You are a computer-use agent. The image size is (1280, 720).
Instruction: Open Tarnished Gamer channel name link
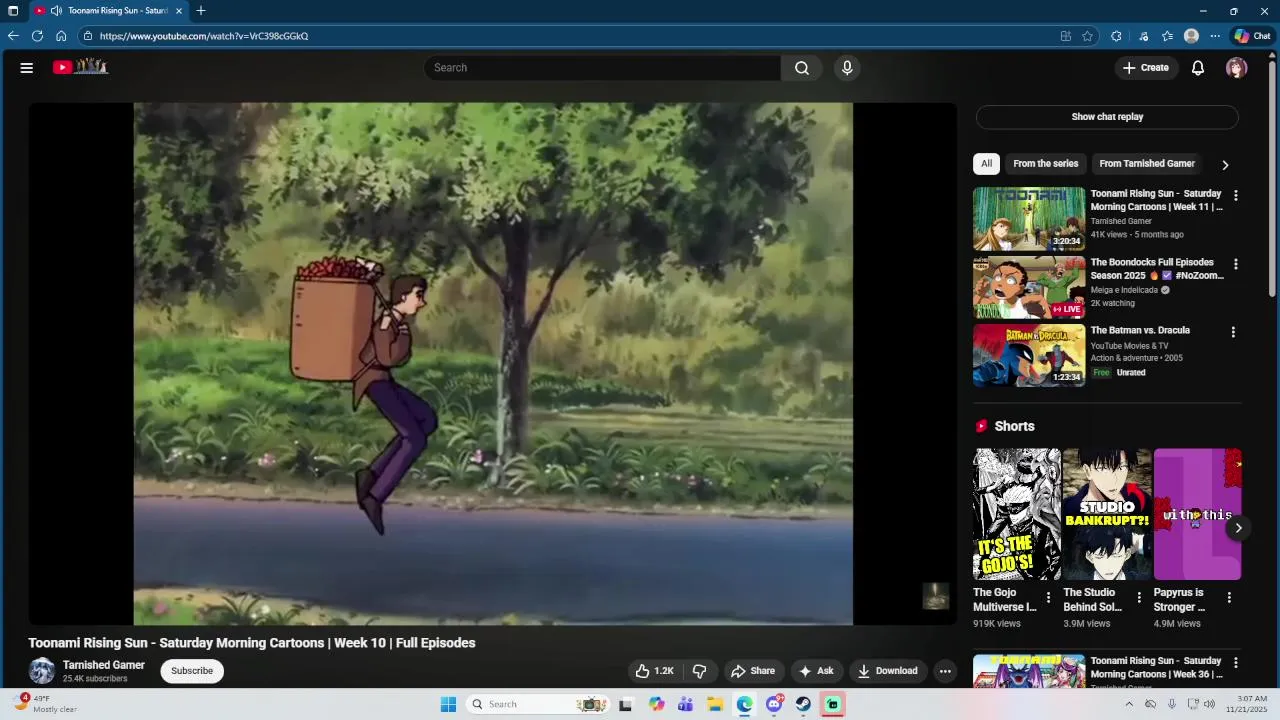104,665
